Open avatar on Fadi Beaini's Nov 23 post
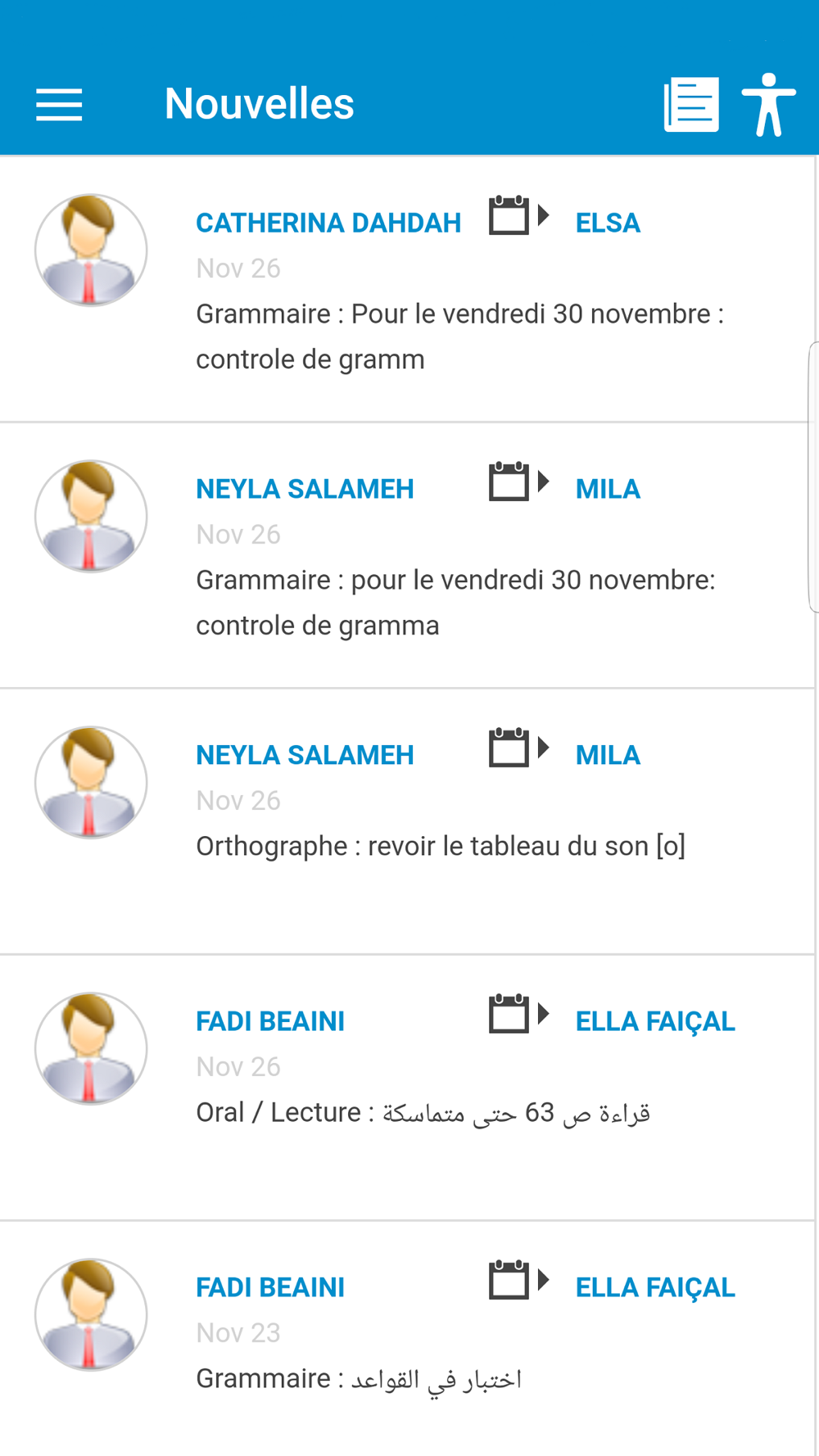 click(91, 1314)
